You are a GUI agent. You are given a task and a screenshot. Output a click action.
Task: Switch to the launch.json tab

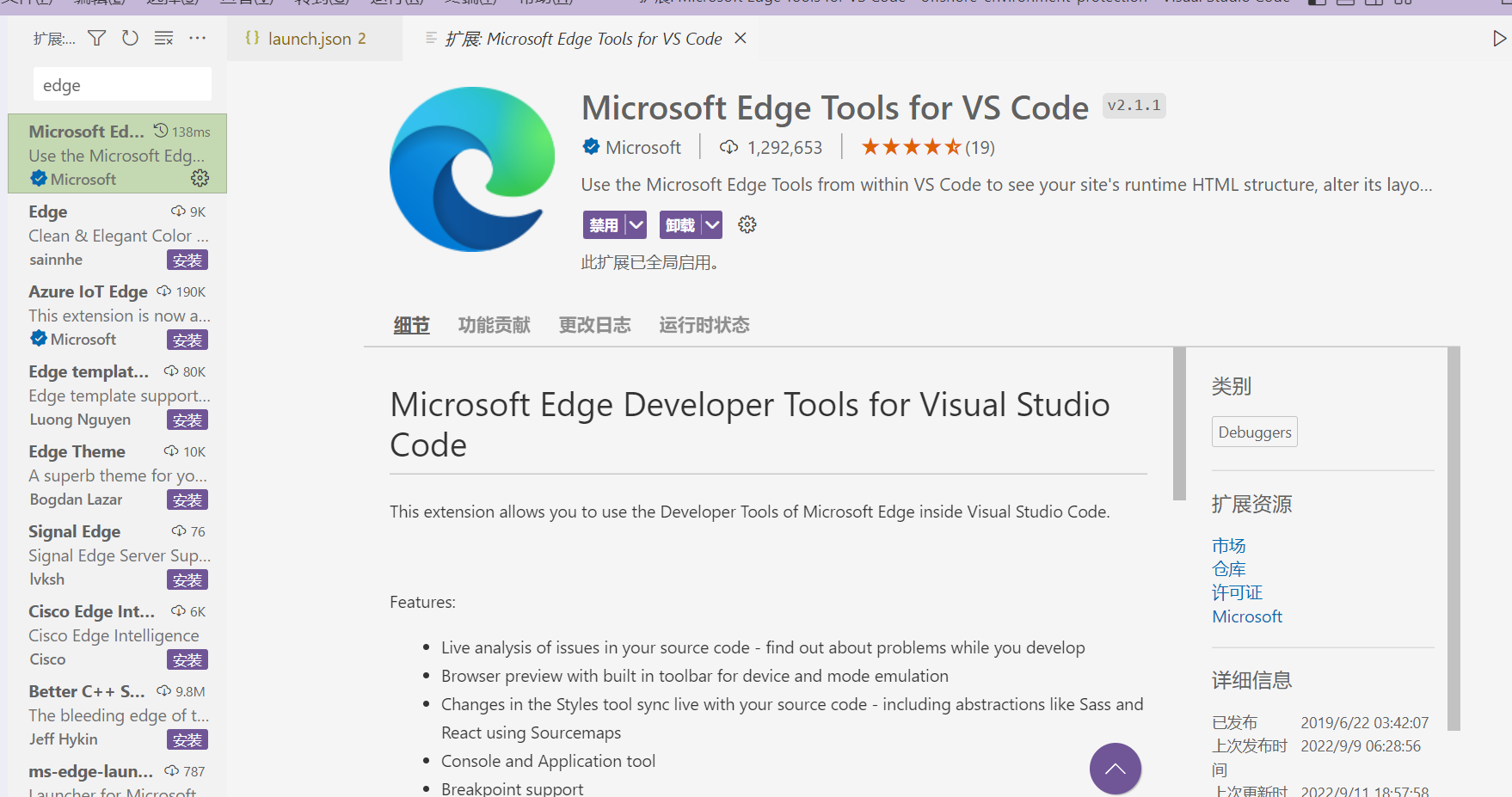coord(315,39)
